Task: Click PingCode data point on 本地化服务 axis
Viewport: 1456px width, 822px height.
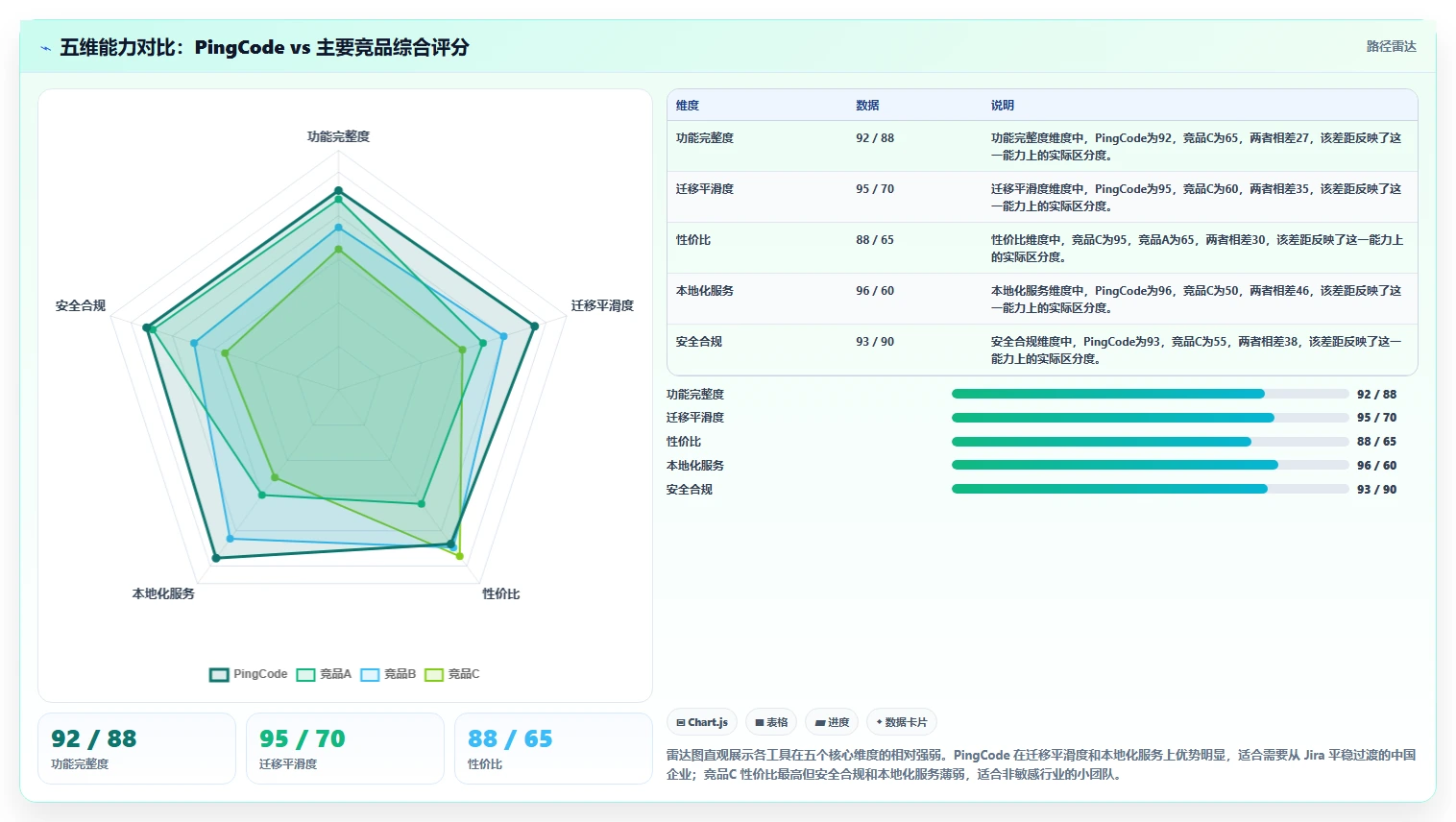Action: tap(216, 557)
